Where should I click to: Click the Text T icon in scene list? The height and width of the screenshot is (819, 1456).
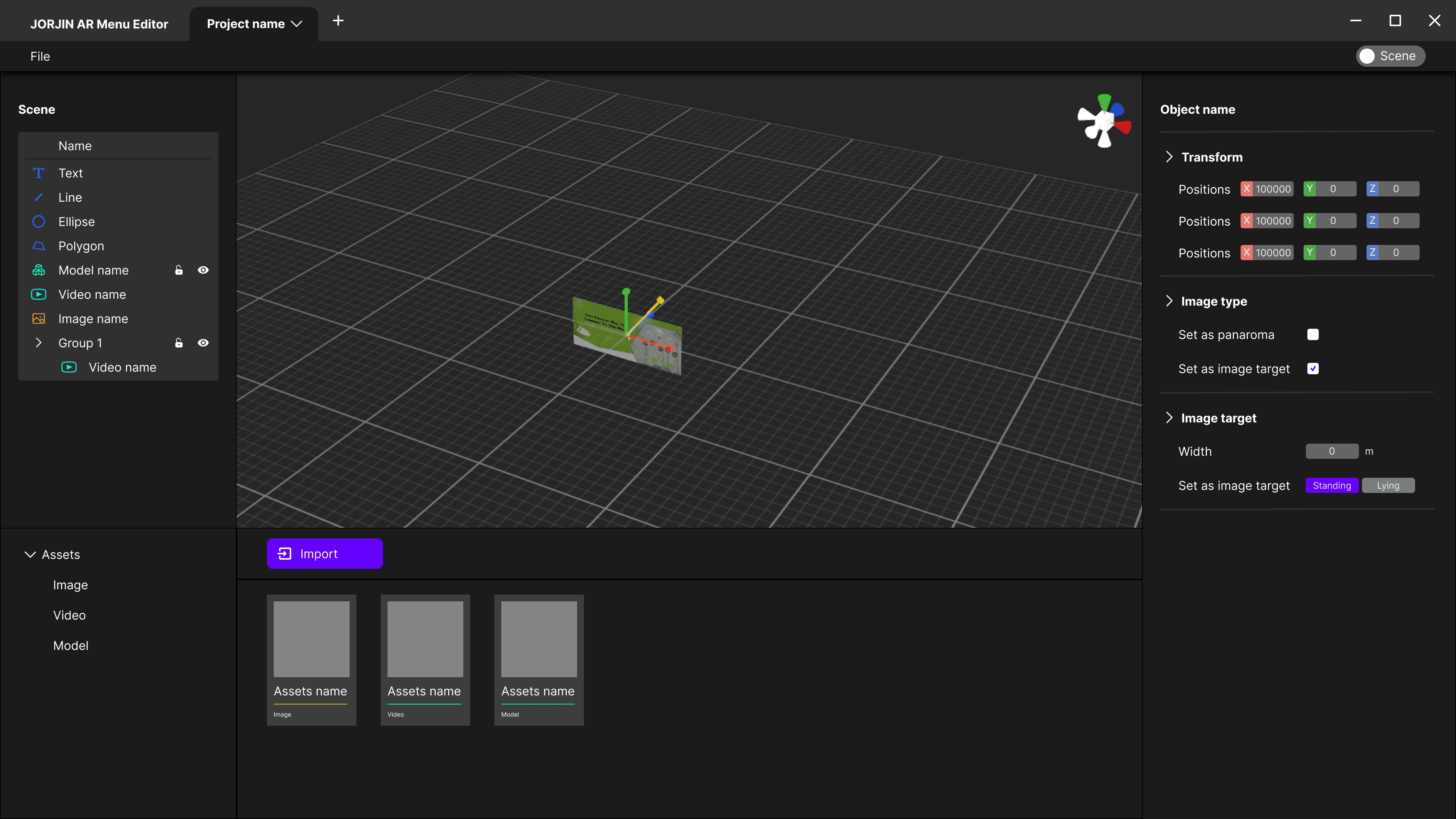click(x=38, y=173)
